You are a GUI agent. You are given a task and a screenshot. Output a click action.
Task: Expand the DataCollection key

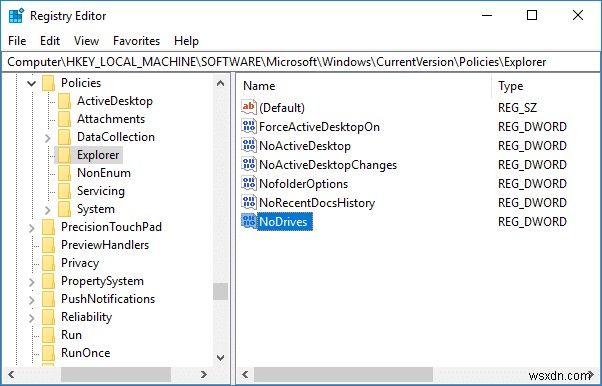(x=48, y=138)
